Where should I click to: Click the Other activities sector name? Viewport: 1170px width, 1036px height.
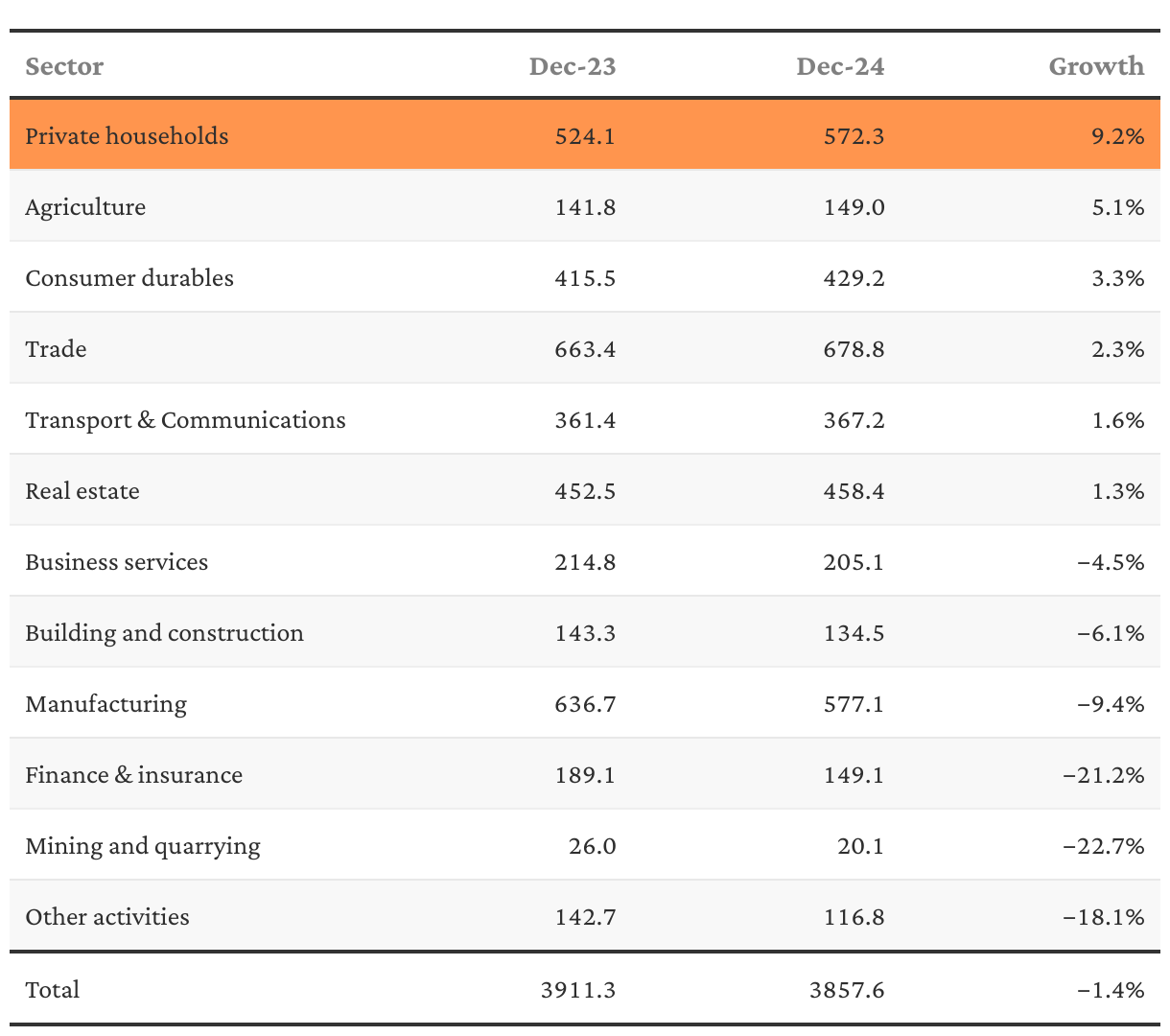pos(107,917)
